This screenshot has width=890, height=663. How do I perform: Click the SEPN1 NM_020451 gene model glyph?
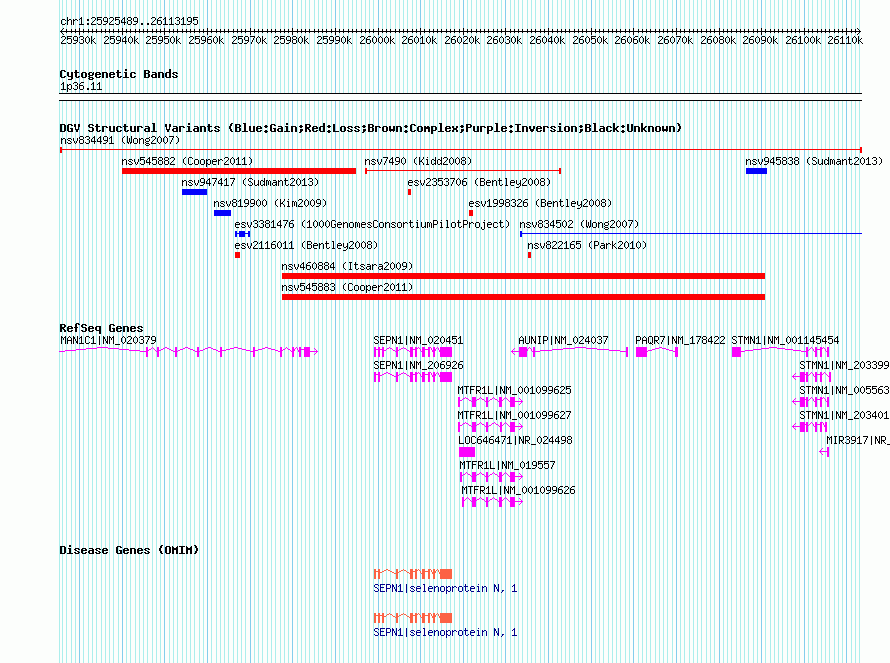pos(413,352)
